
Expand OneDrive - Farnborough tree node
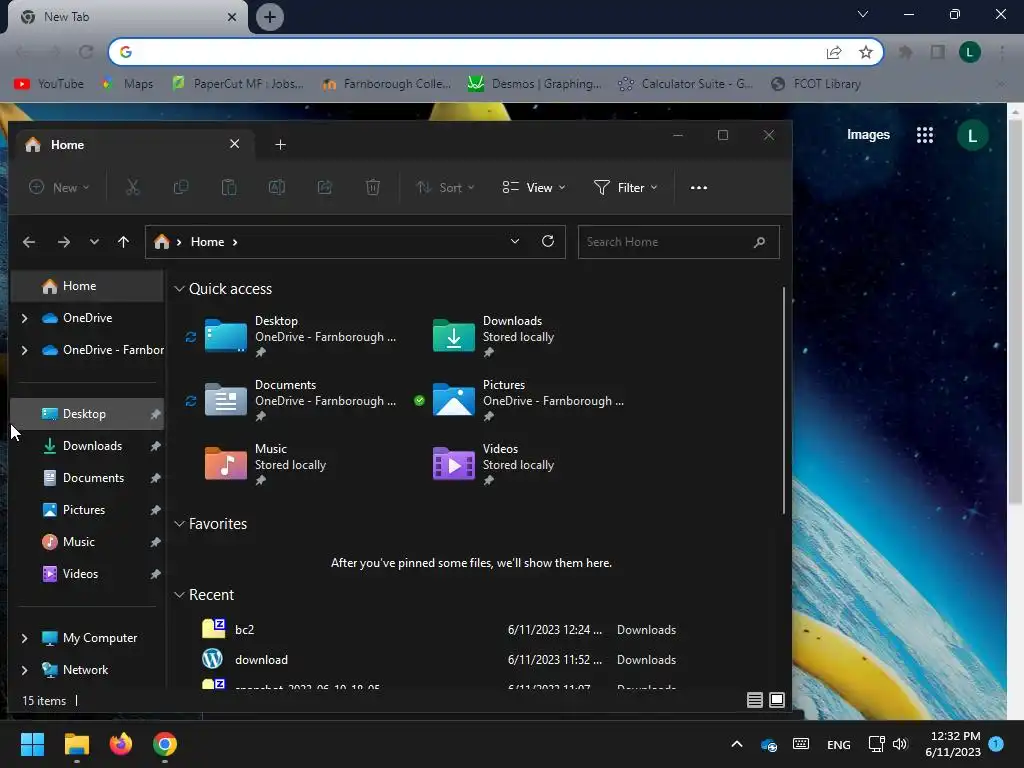coord(24,350)
